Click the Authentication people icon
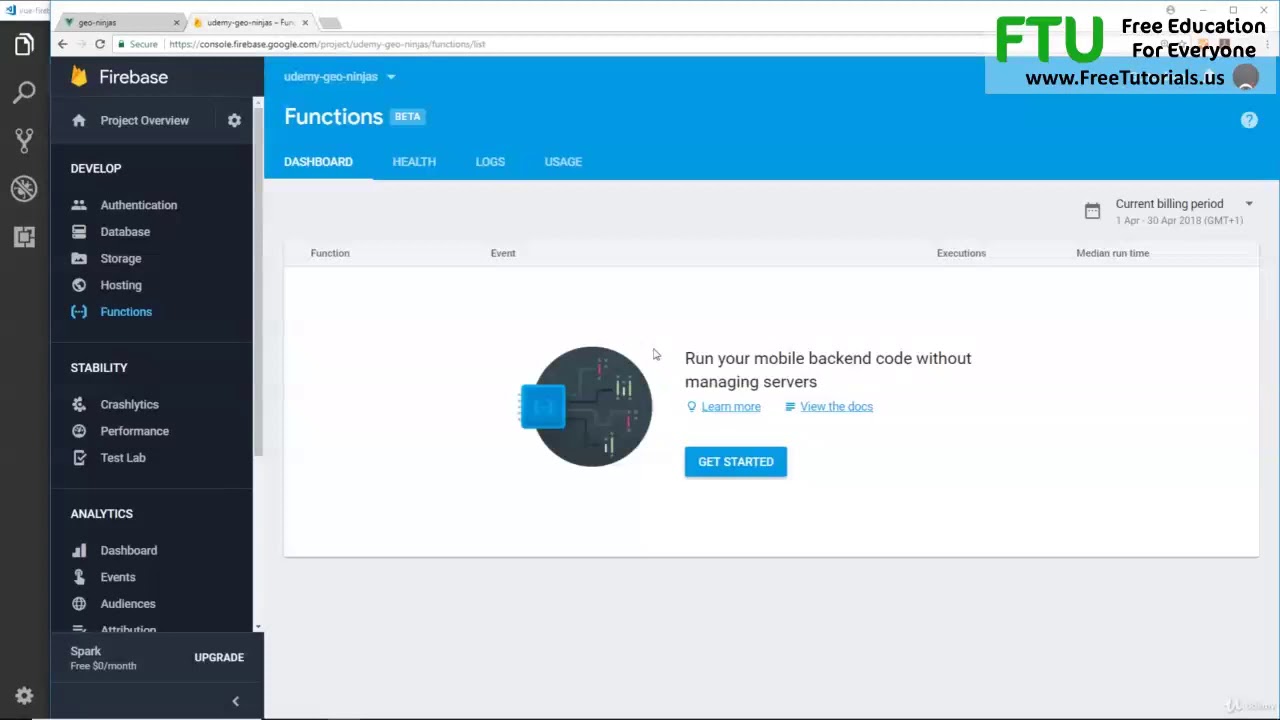1280x720 pixels. [x=79, y=205]
